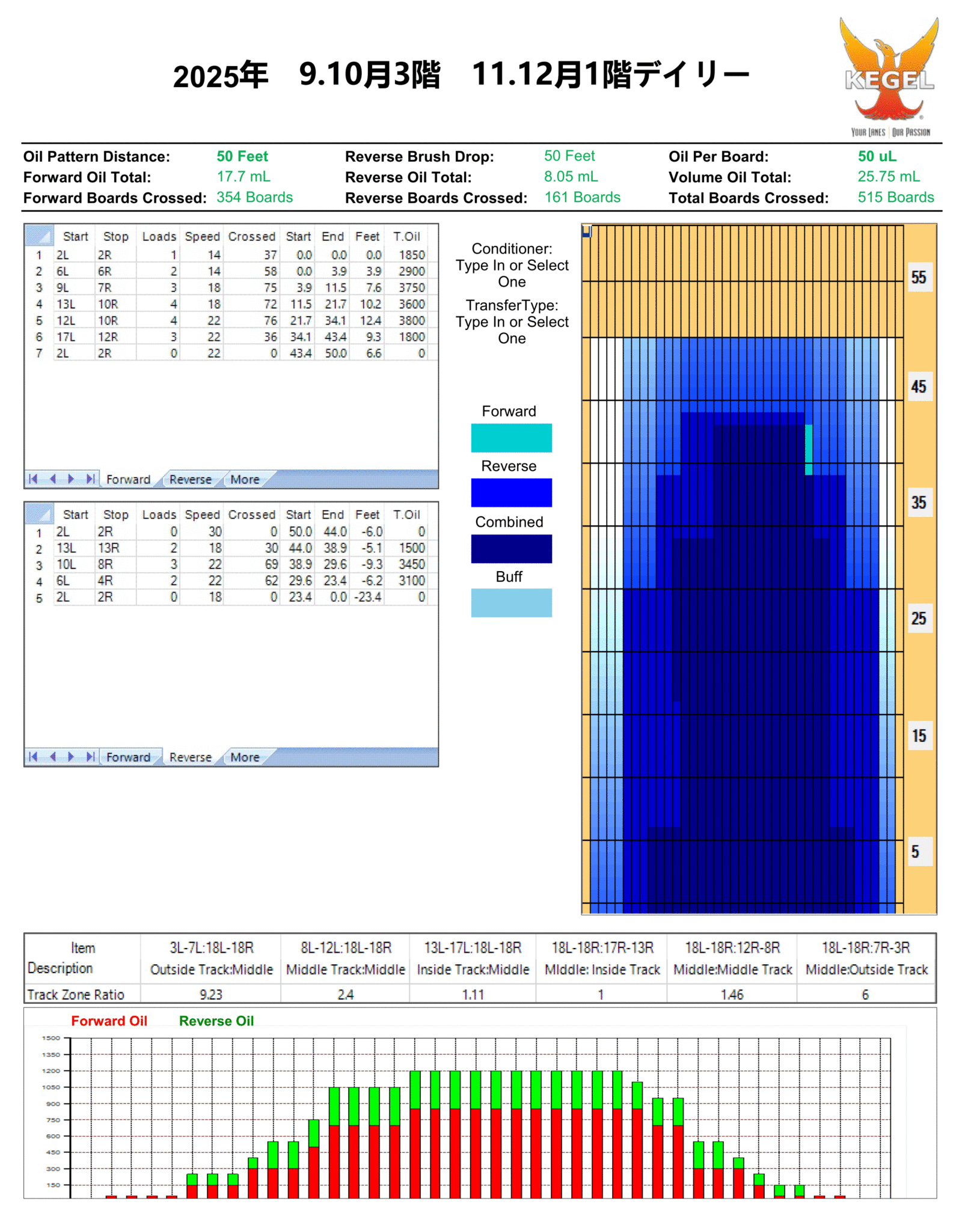Image resolution: width=980 pixels, height=1231 pixels.
Task: Go to first sheet in reverse table navigation
Action: [x=33, y=756]
